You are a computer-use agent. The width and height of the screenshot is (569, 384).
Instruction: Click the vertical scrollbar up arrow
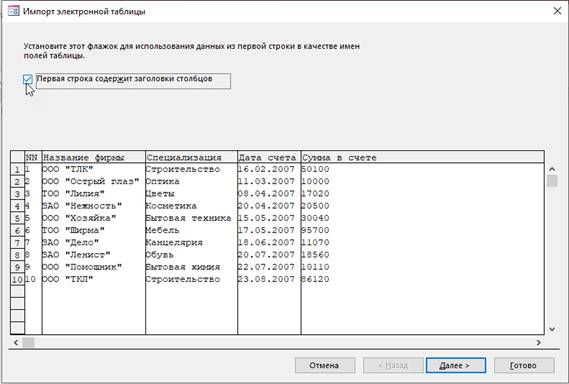pos(552,169)
